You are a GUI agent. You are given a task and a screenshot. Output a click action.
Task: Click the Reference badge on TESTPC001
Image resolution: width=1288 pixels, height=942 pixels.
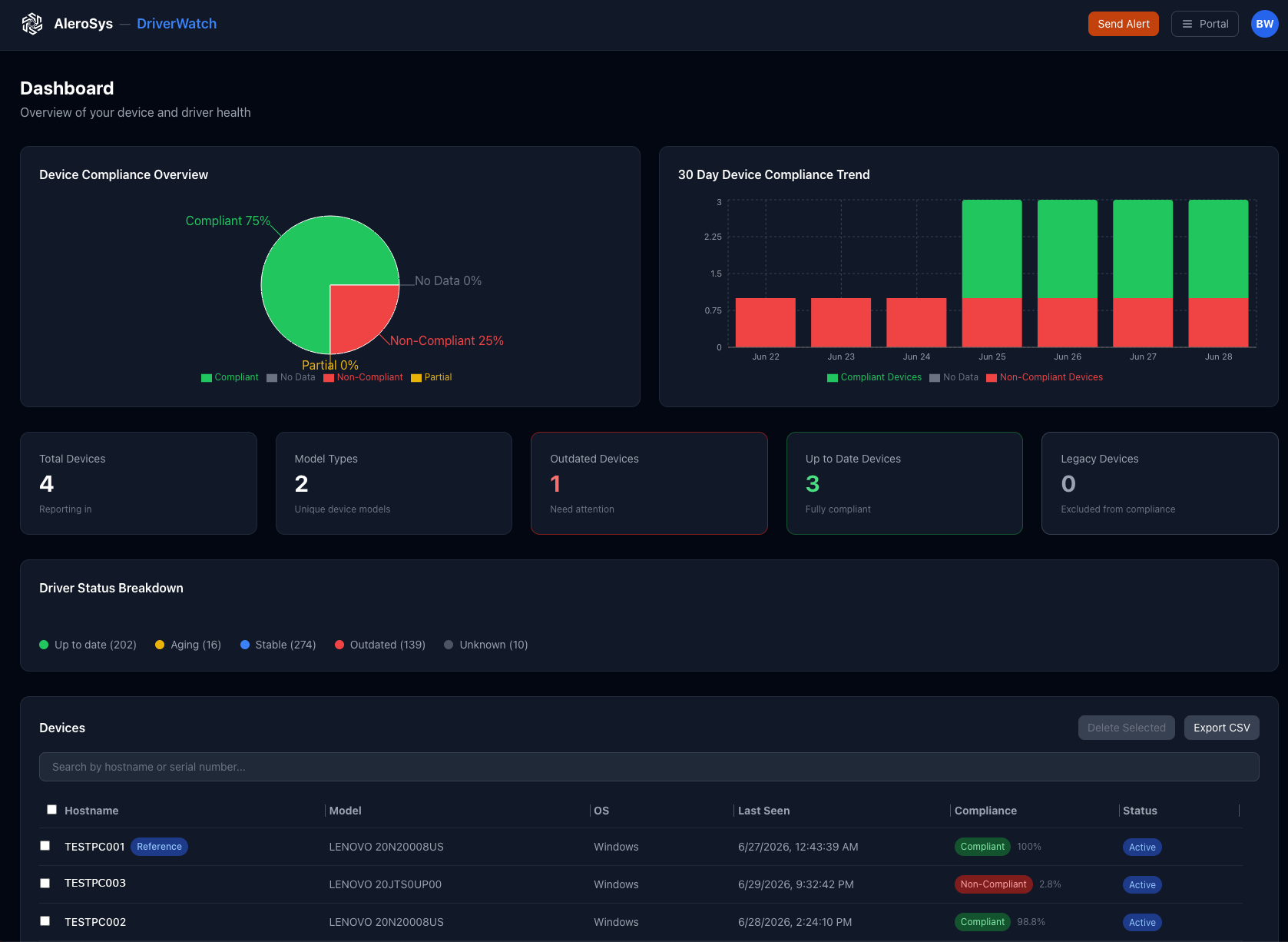[x=159, y=847]
